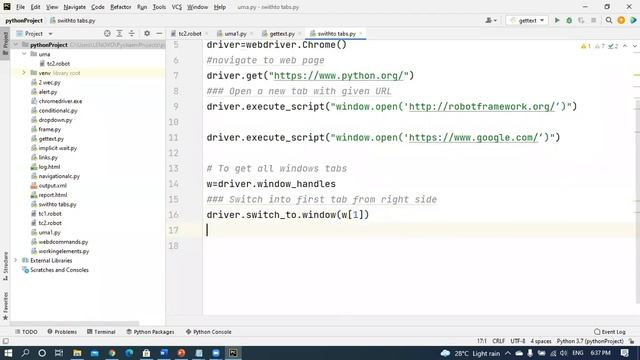This screenshot has width=640, height=360.
Task: Open run configuration dropdown gettext
Action: 527,20
